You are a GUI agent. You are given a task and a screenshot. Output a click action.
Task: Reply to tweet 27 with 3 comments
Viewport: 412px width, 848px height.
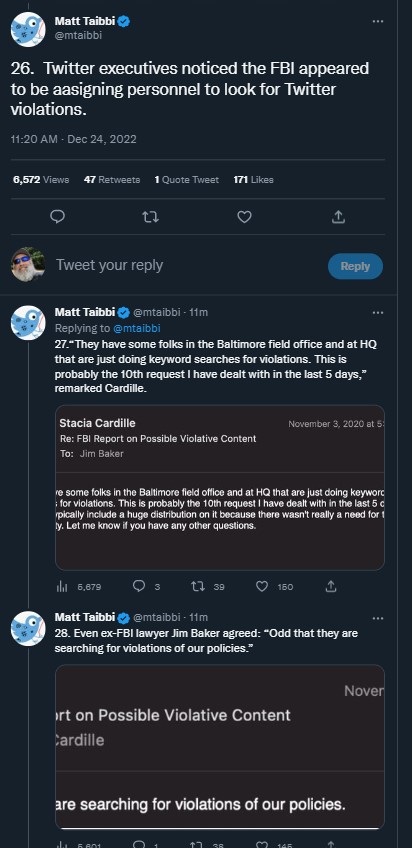pyautogui.click(x=139, y=586)
